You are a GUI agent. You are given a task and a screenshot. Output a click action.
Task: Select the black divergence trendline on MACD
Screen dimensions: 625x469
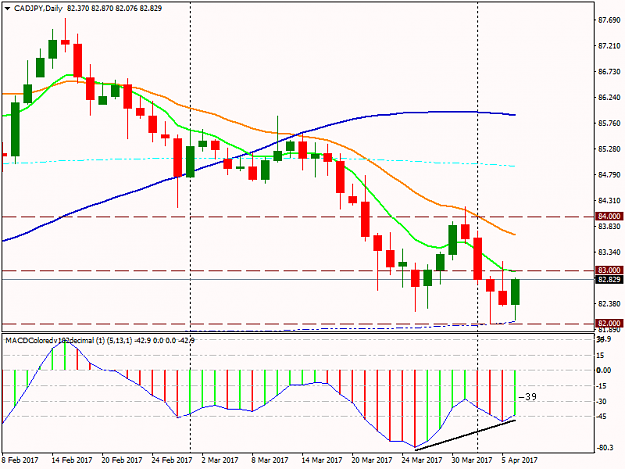point(466,436)
